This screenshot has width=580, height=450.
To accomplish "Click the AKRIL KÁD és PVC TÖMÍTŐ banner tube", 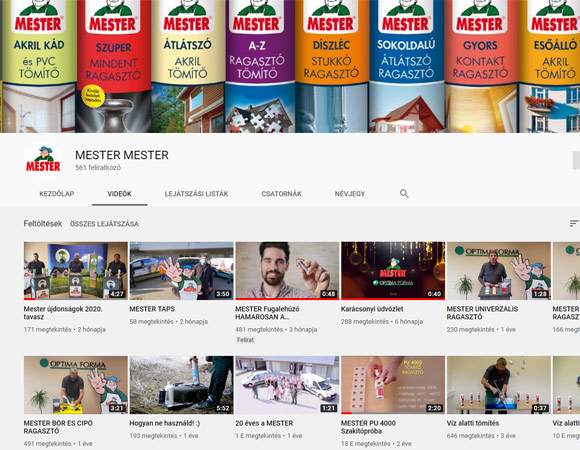I will pos(39,66).
